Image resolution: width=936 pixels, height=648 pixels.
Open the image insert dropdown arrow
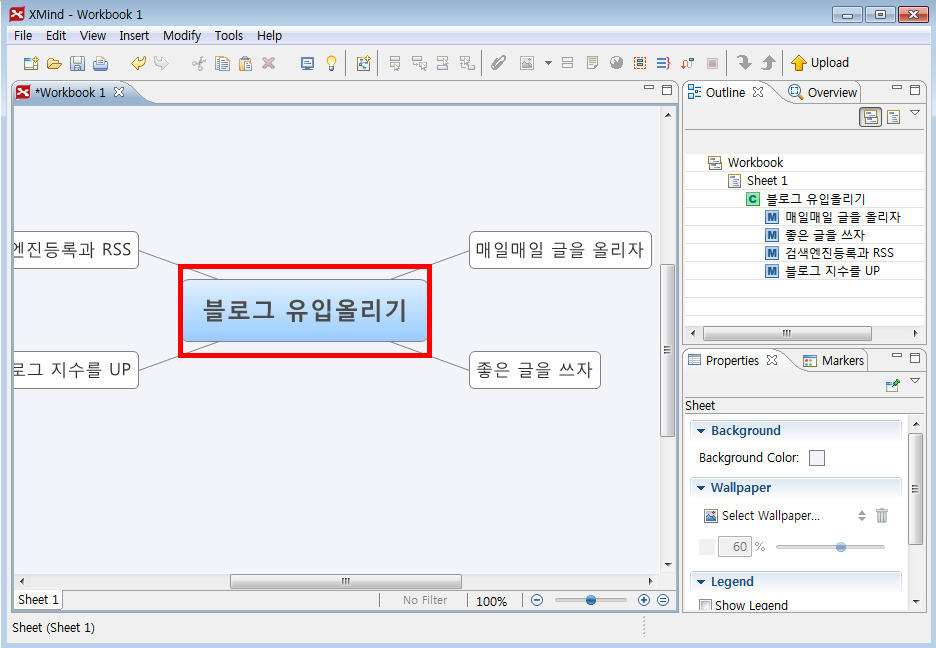[x=548, y=63]
